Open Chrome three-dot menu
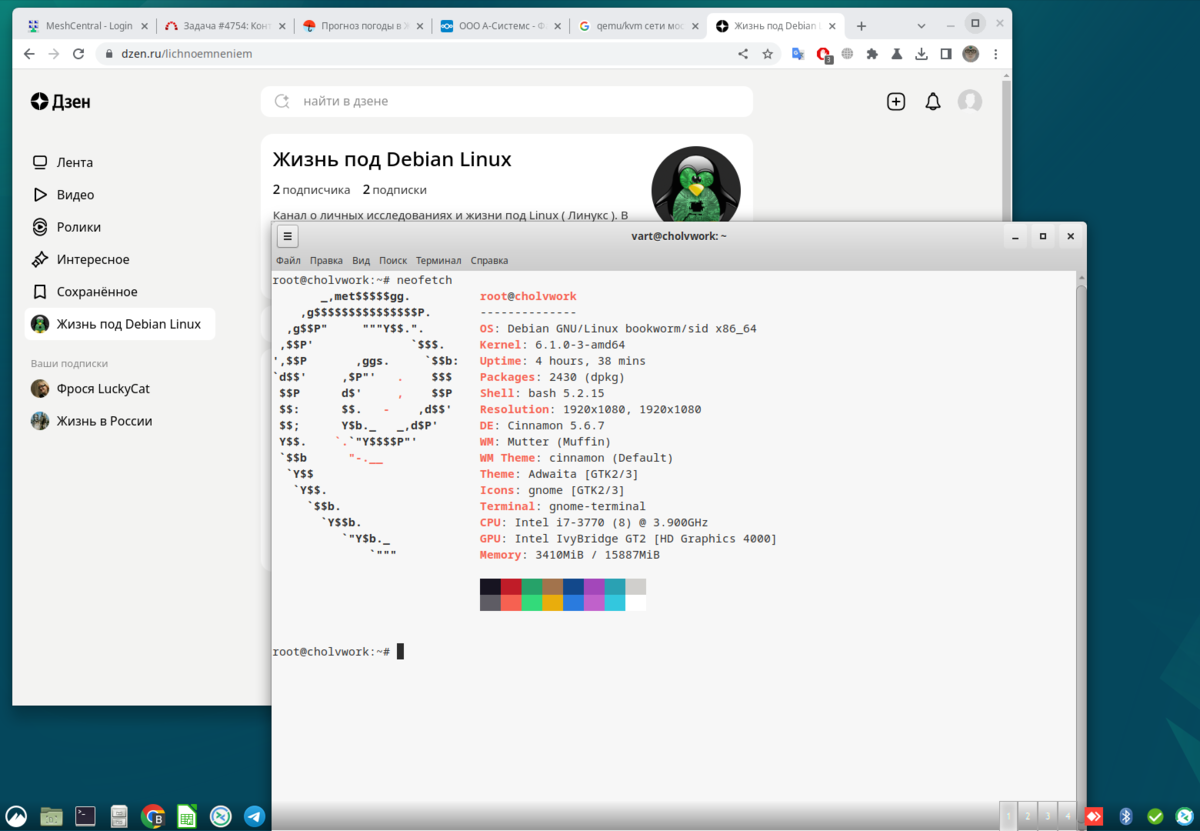The width and height of the screenshot is (1200, 831). (994, 54)
